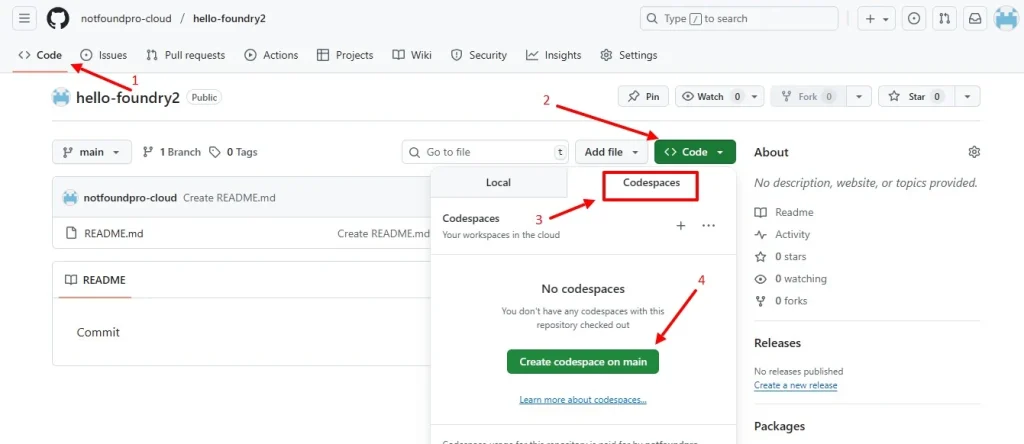Click the 0 watching link
Viewport: 1024px width, 444px height.
[x=791, y=279]
